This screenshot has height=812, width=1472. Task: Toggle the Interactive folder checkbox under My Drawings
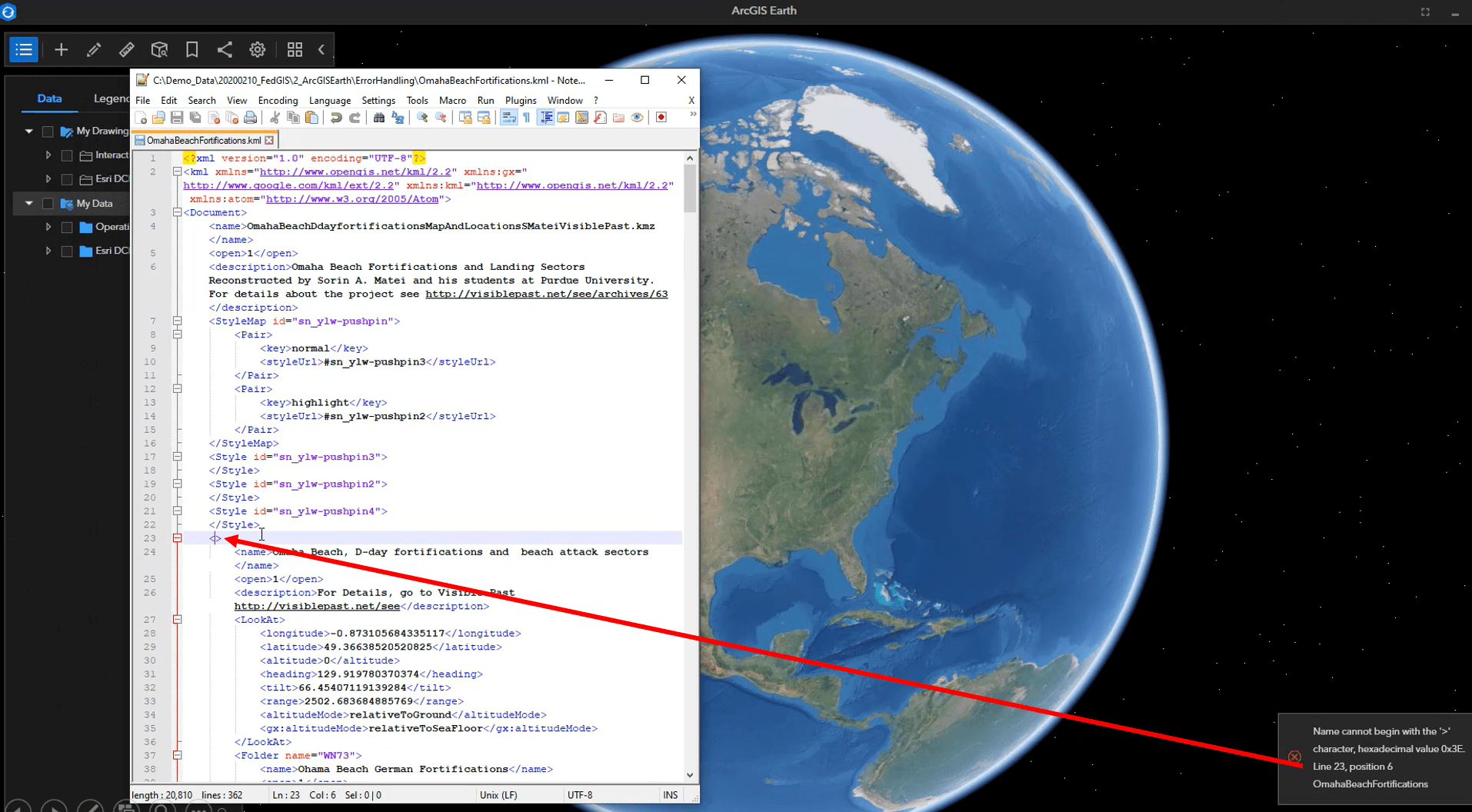pyautogui.click(x=67, y=155)
